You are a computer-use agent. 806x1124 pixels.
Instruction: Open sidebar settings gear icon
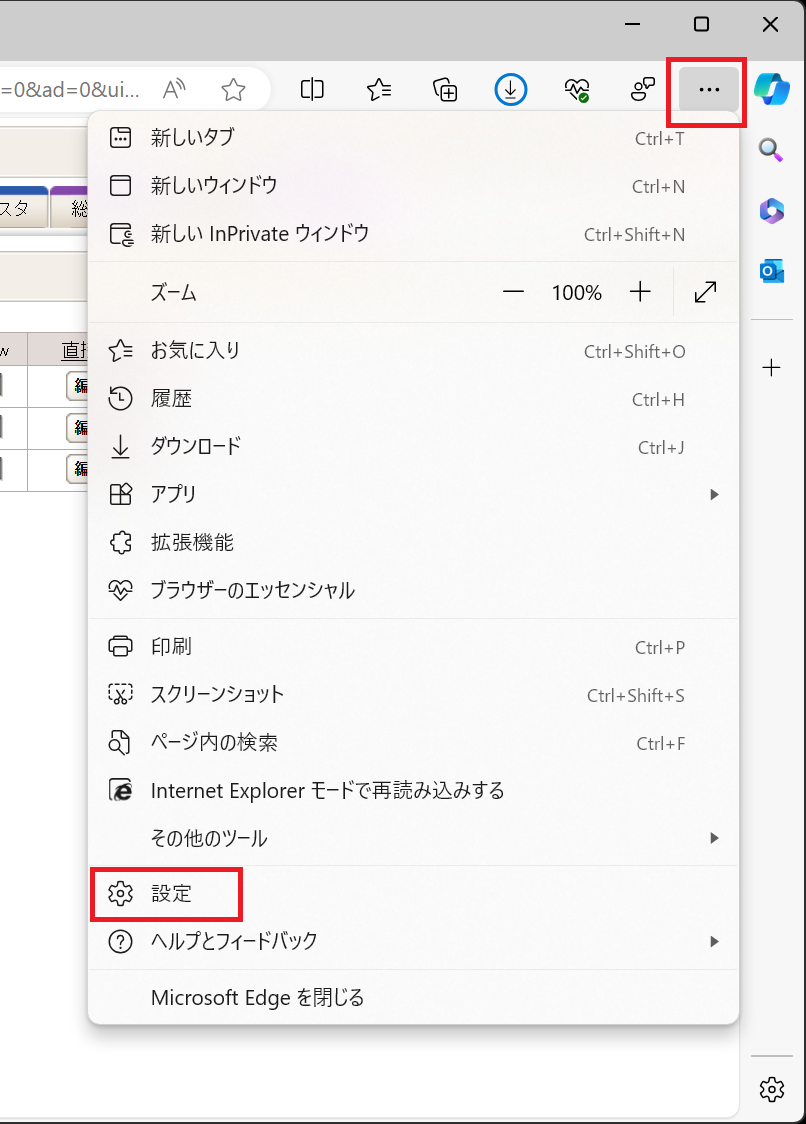click(x=772, y=1089)
